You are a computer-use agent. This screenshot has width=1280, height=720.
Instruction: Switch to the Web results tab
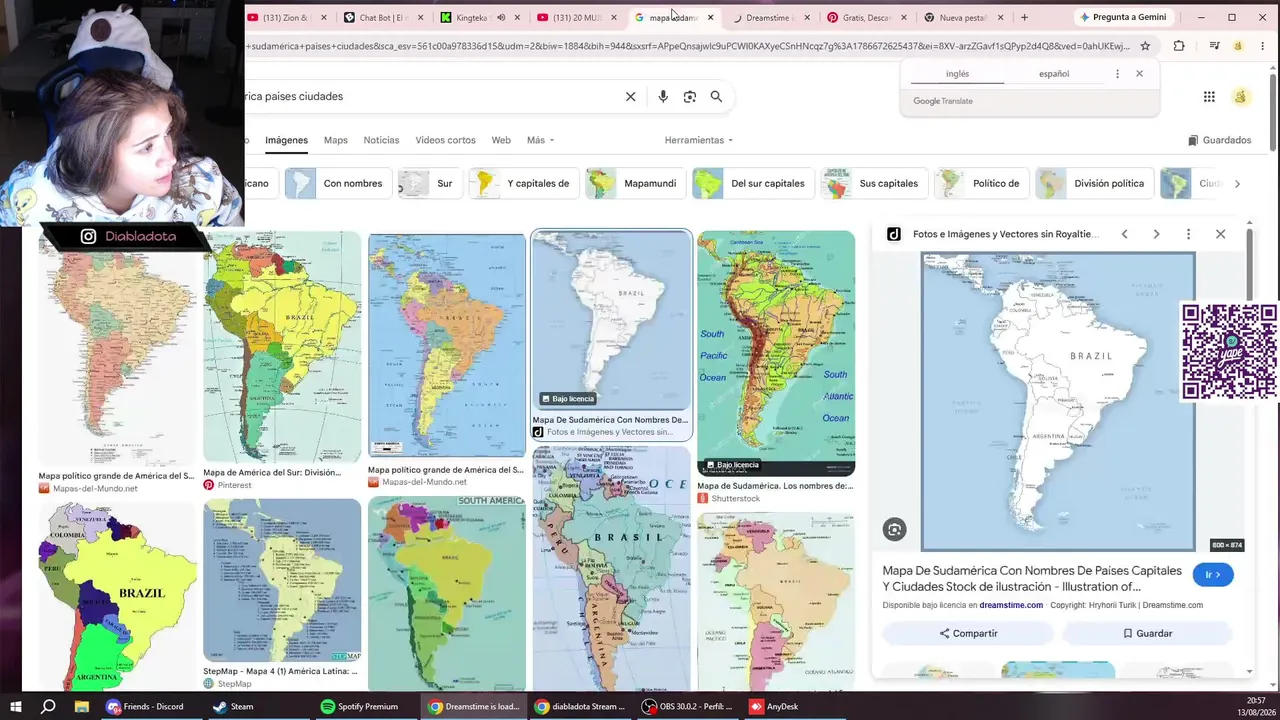[501, 140]
